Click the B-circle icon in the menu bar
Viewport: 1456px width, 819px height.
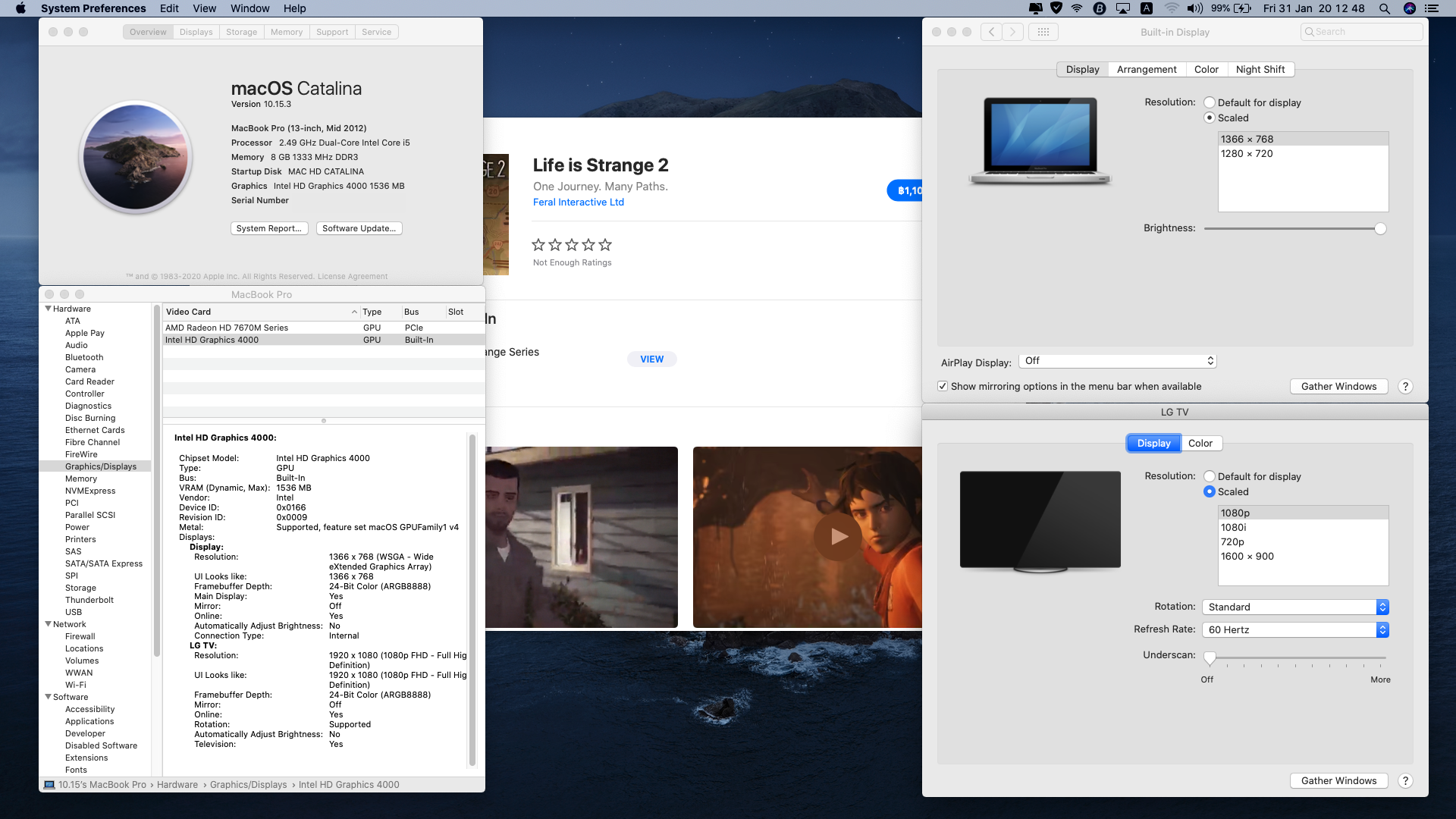click(1100, 8)
